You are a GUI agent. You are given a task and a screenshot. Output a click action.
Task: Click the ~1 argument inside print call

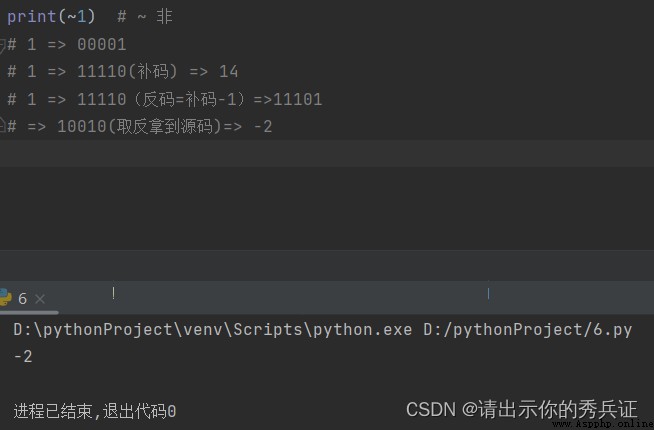pos(76,17)
